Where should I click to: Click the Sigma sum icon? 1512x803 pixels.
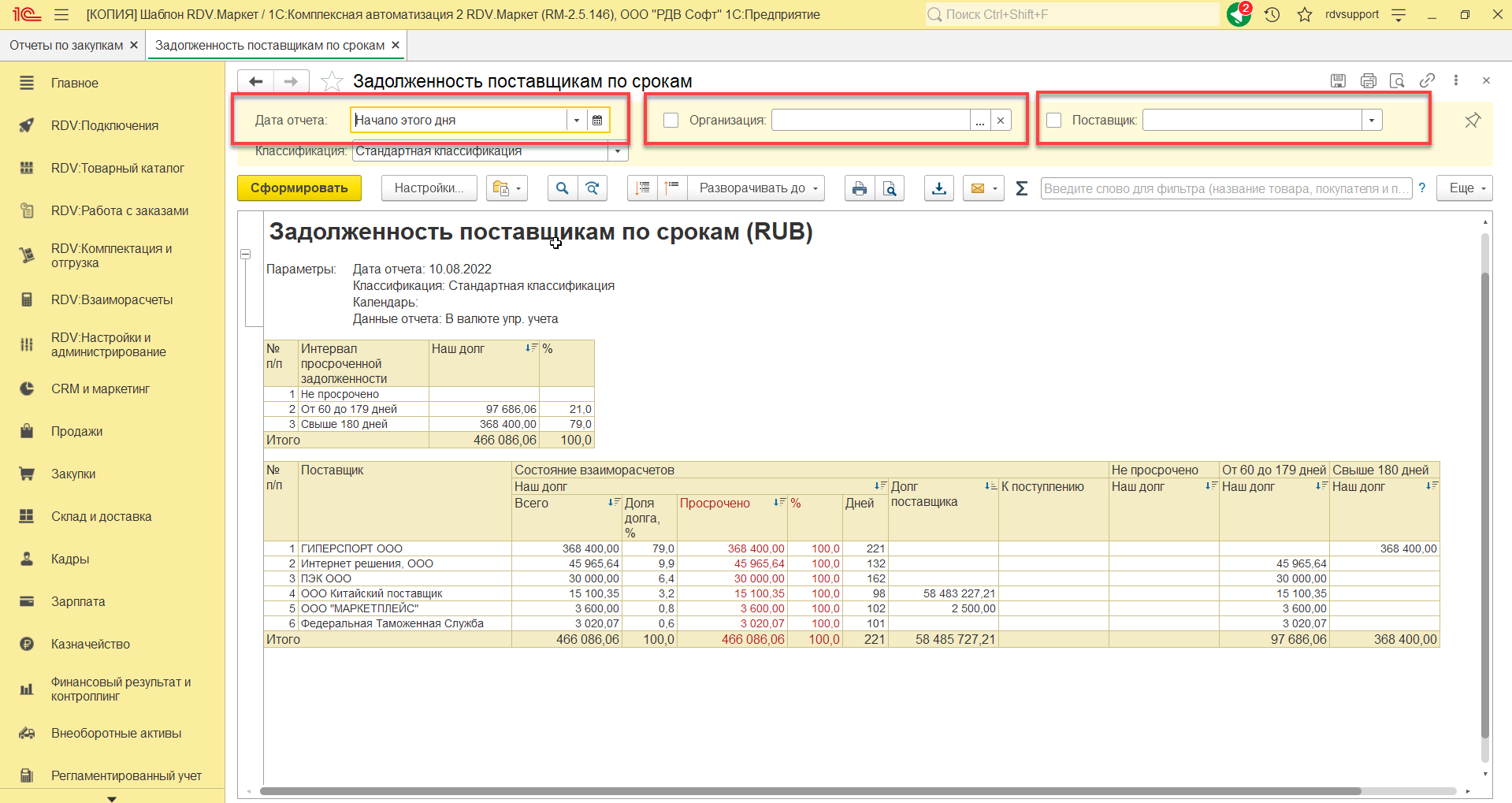click(1021, 188)
